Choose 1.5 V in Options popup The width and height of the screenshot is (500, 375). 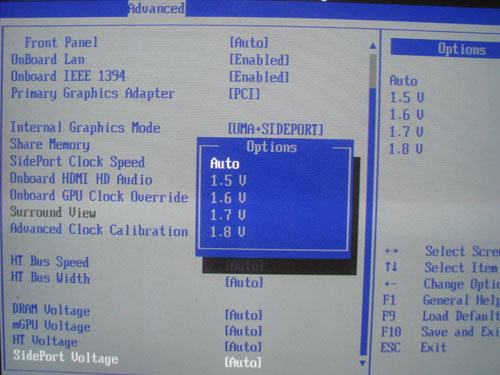click(x=228, y=181)
